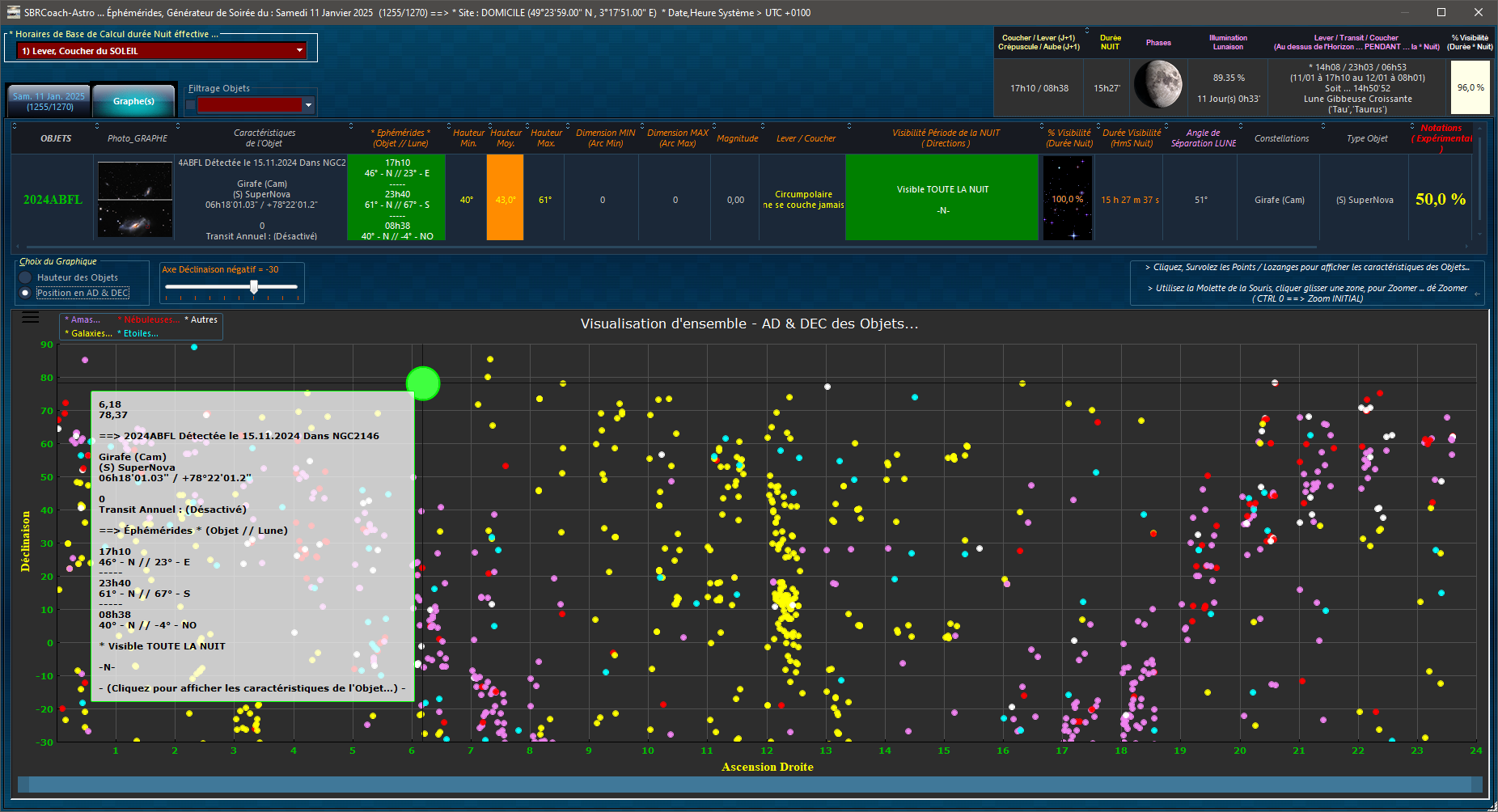Click the glyph beside Durée NUIT in moon table
This screenshot has height=812, width=1498.
pyautogui.click(x=1087, y=31)
